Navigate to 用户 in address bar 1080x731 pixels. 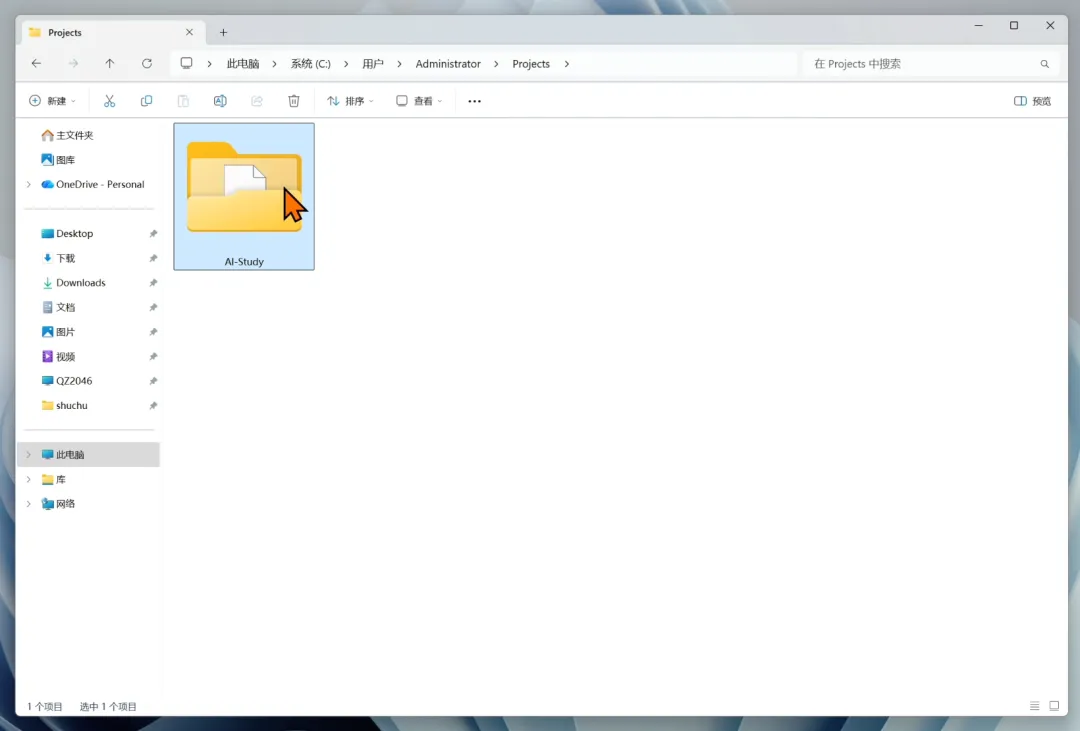[373, 63]
